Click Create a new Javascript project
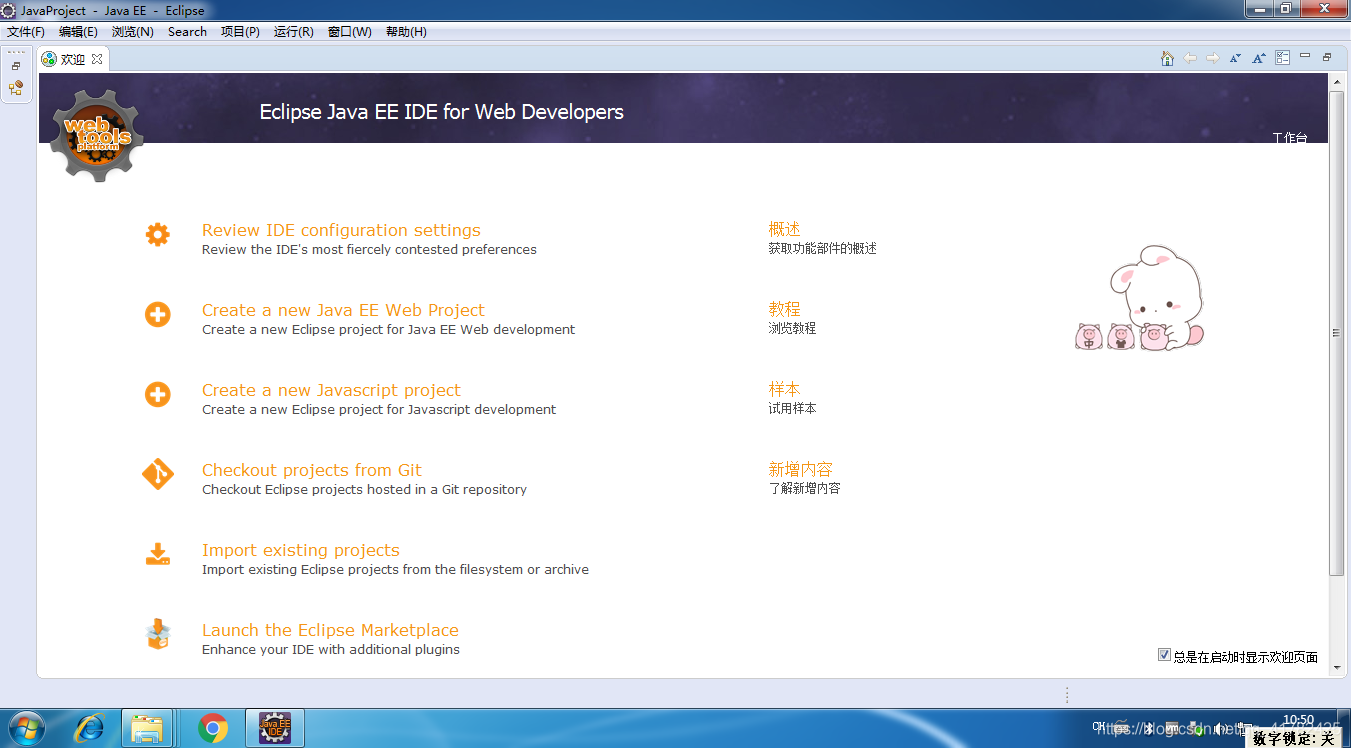Viewport: 1351px width, 748px height. (331, 390)
